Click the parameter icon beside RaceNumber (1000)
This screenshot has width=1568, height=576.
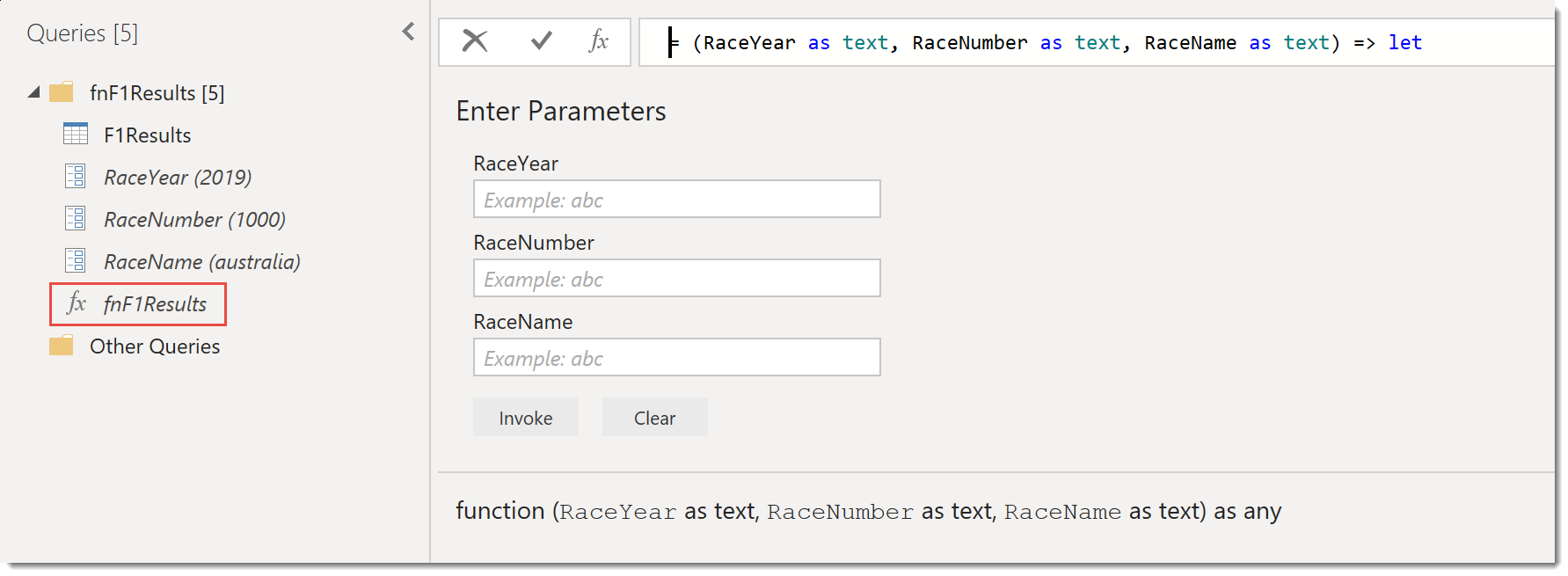pyautogui.click(x=76, y=219)
